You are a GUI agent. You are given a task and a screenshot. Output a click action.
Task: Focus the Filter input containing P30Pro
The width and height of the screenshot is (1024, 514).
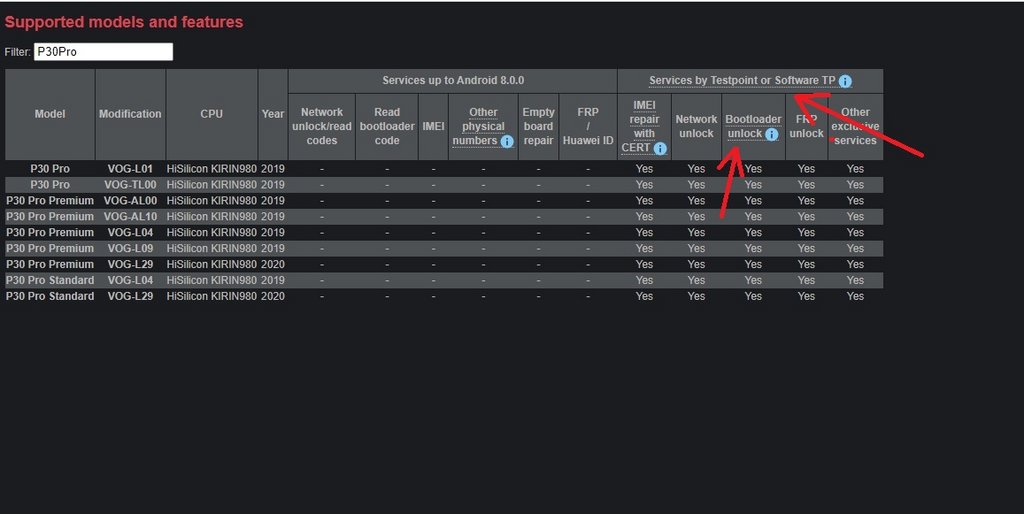pos(103,52)
